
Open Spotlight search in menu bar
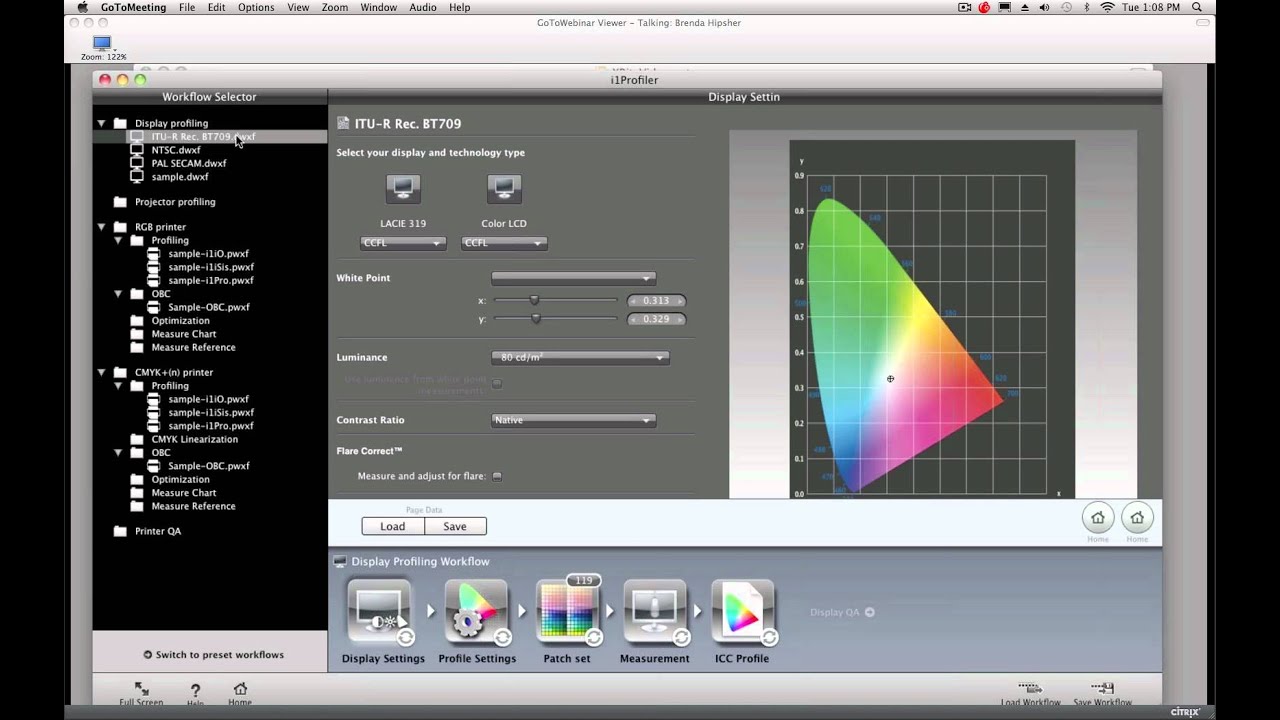coord(1197,7)
